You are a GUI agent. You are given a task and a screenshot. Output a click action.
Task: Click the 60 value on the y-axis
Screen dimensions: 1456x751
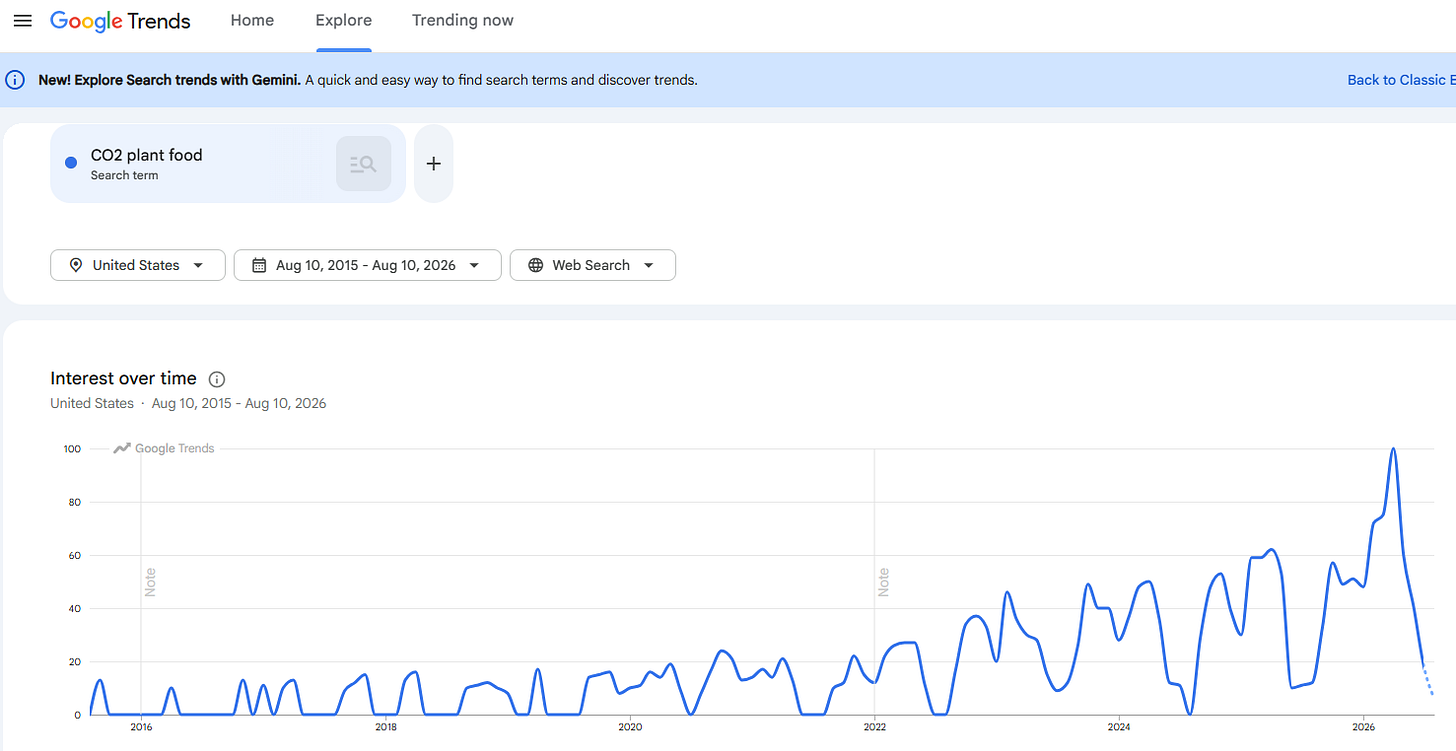[75, 555]
